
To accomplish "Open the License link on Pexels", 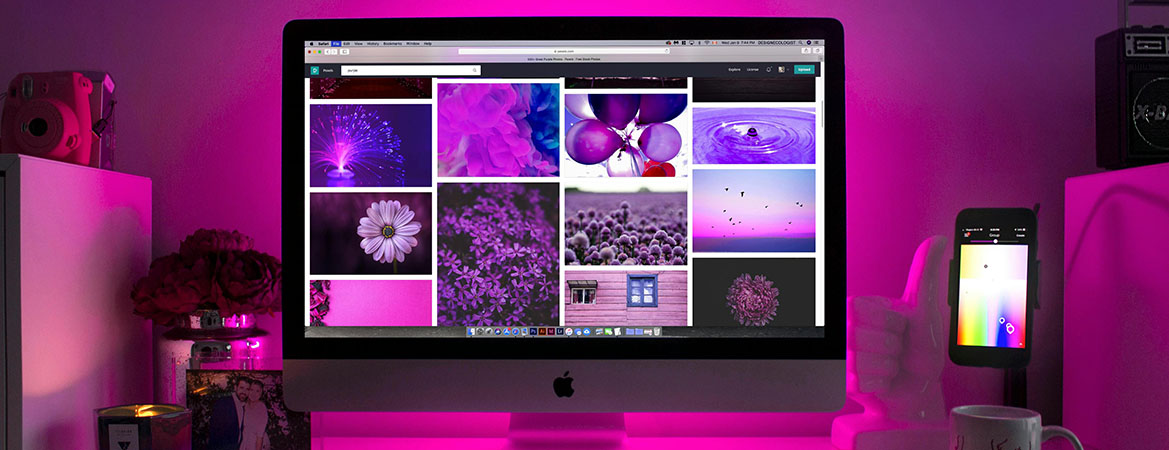I will (x=753, y=69).
